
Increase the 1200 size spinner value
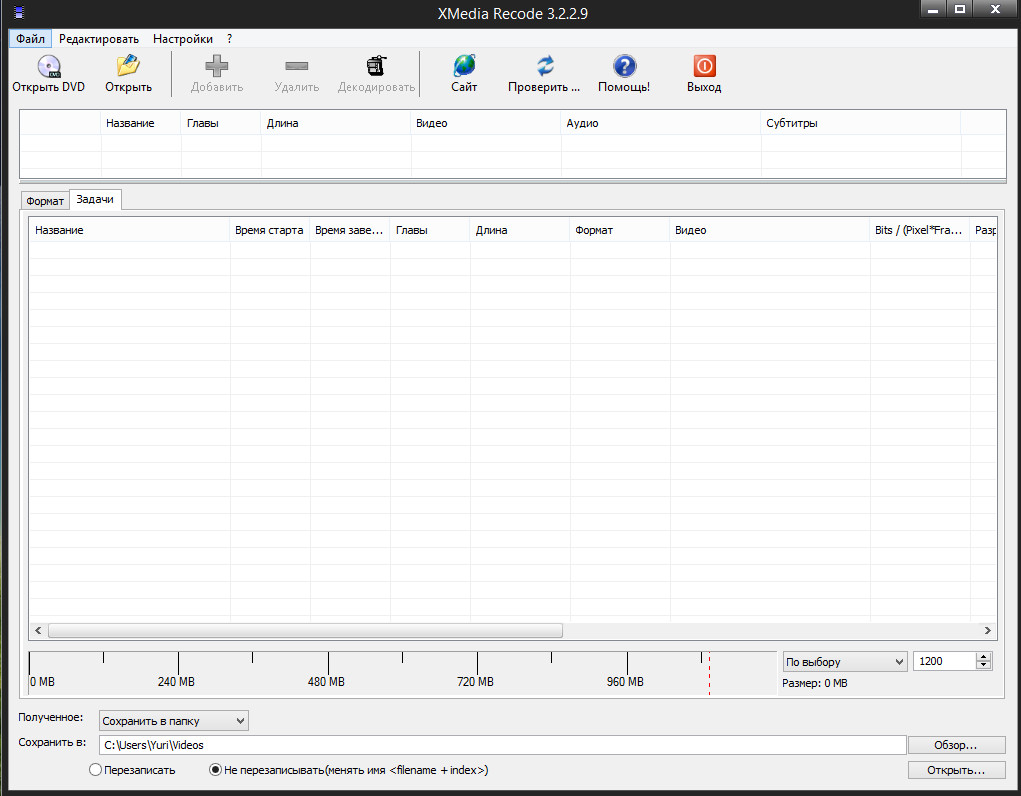pyautogui.click(x=983, y=657)
